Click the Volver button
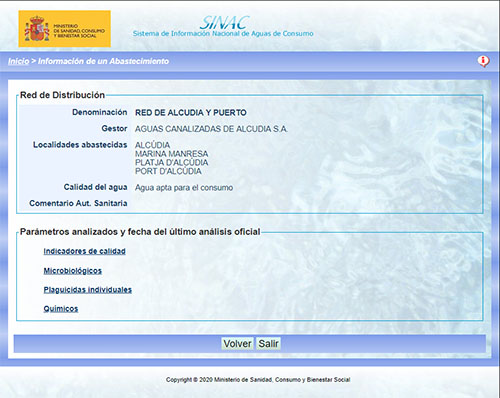This screenshot has height=398, width=500. click(237, 344)
